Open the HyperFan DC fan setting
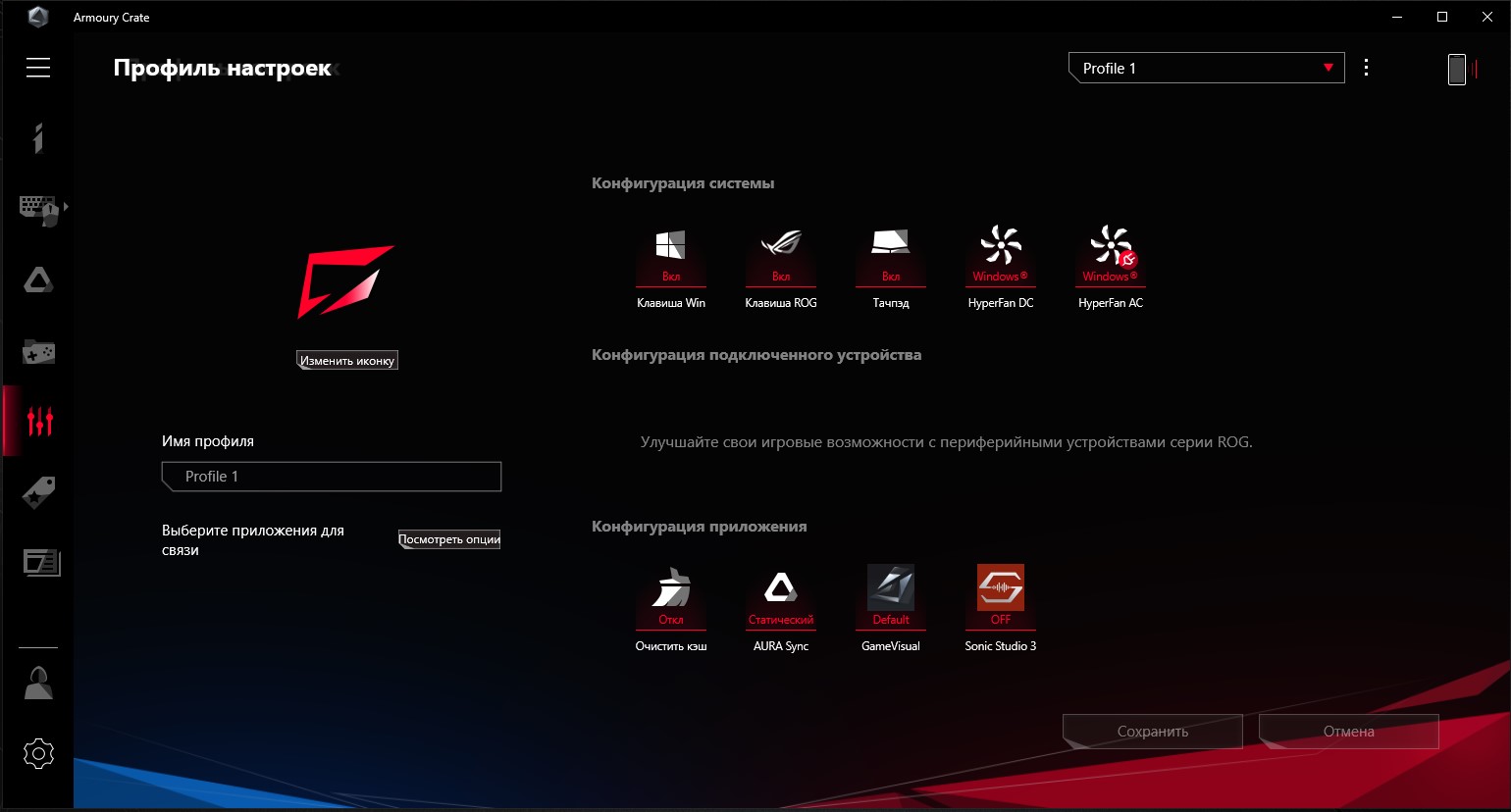 coord(1001,257)
